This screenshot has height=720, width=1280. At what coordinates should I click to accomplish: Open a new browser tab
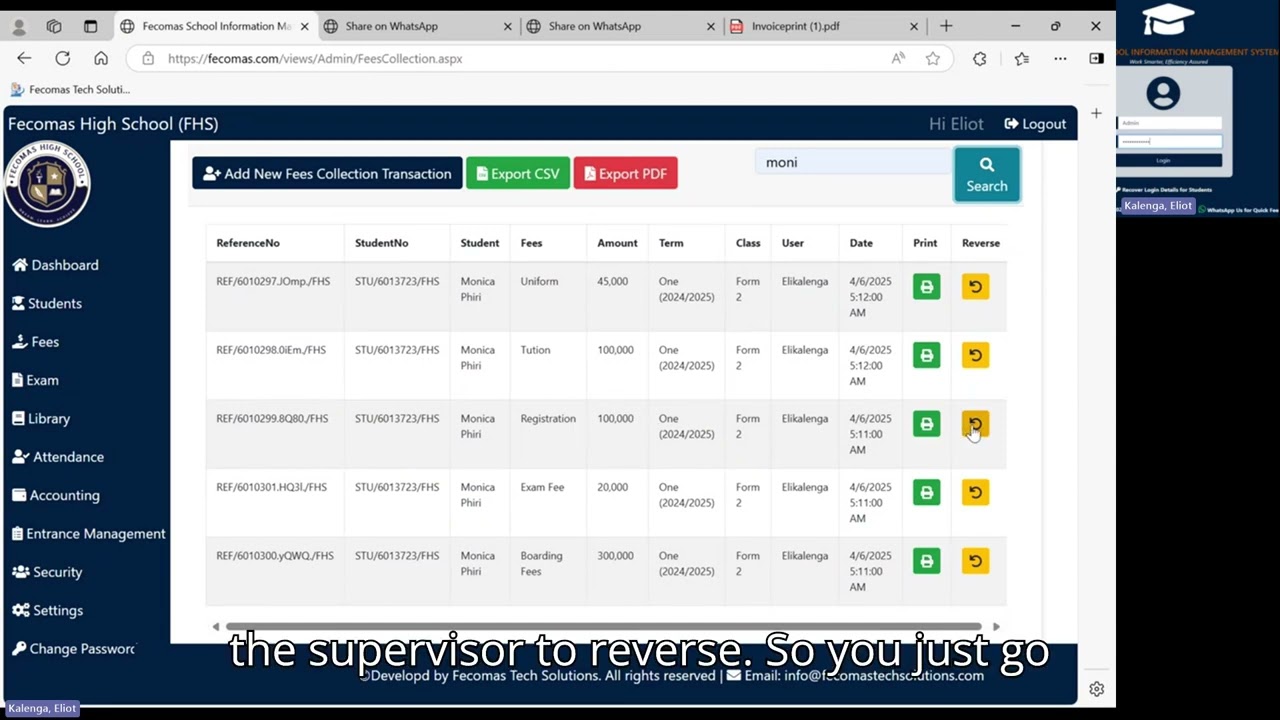pos(946,26)
